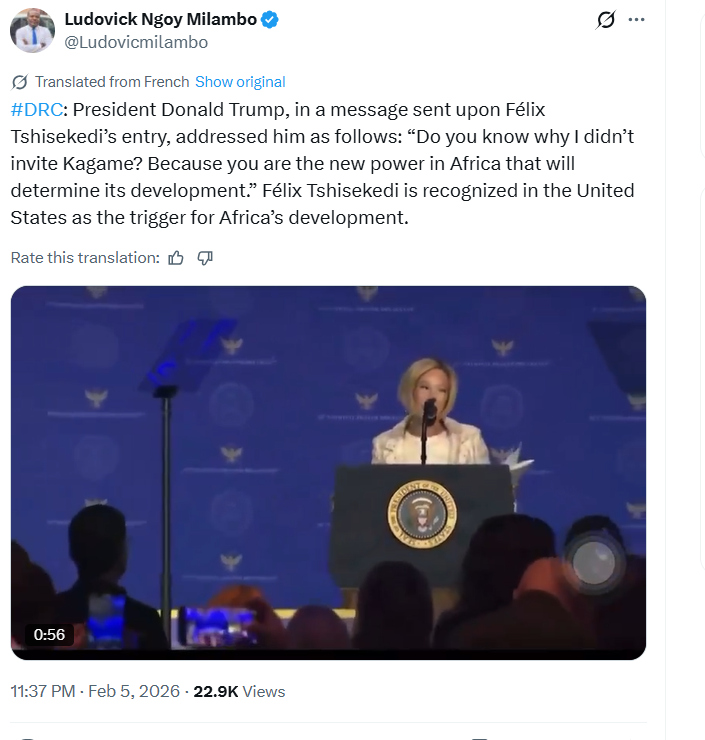
Task: Rate the translation with thumbs down
Action: (x=205, y=258)
